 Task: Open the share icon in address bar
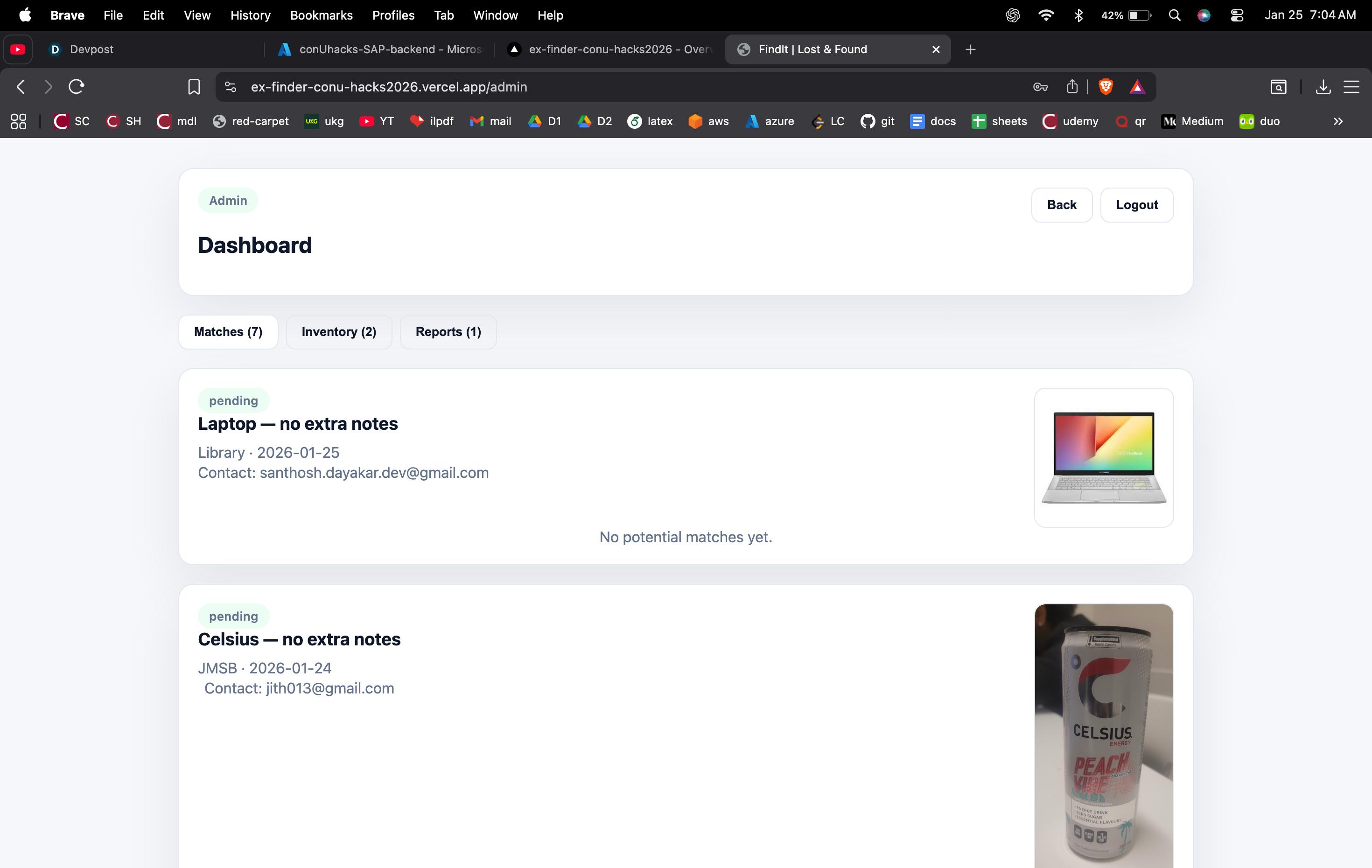[x=1072, y=87]
